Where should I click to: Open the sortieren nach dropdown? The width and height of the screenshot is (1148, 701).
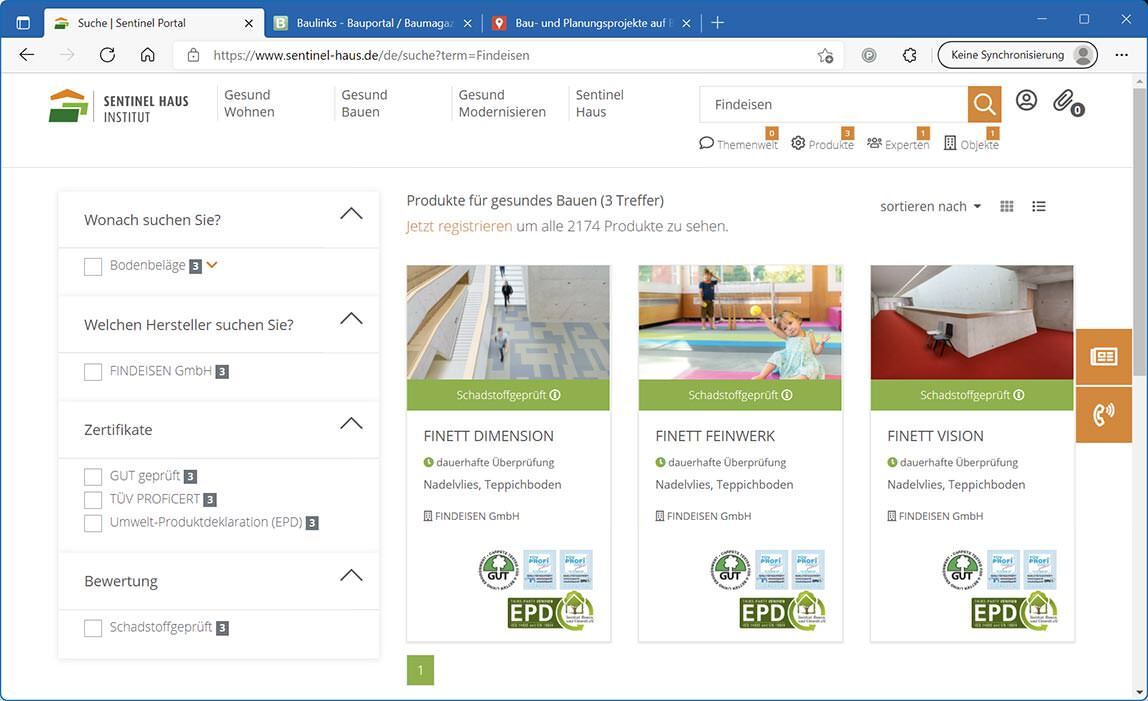click(930, 207)
